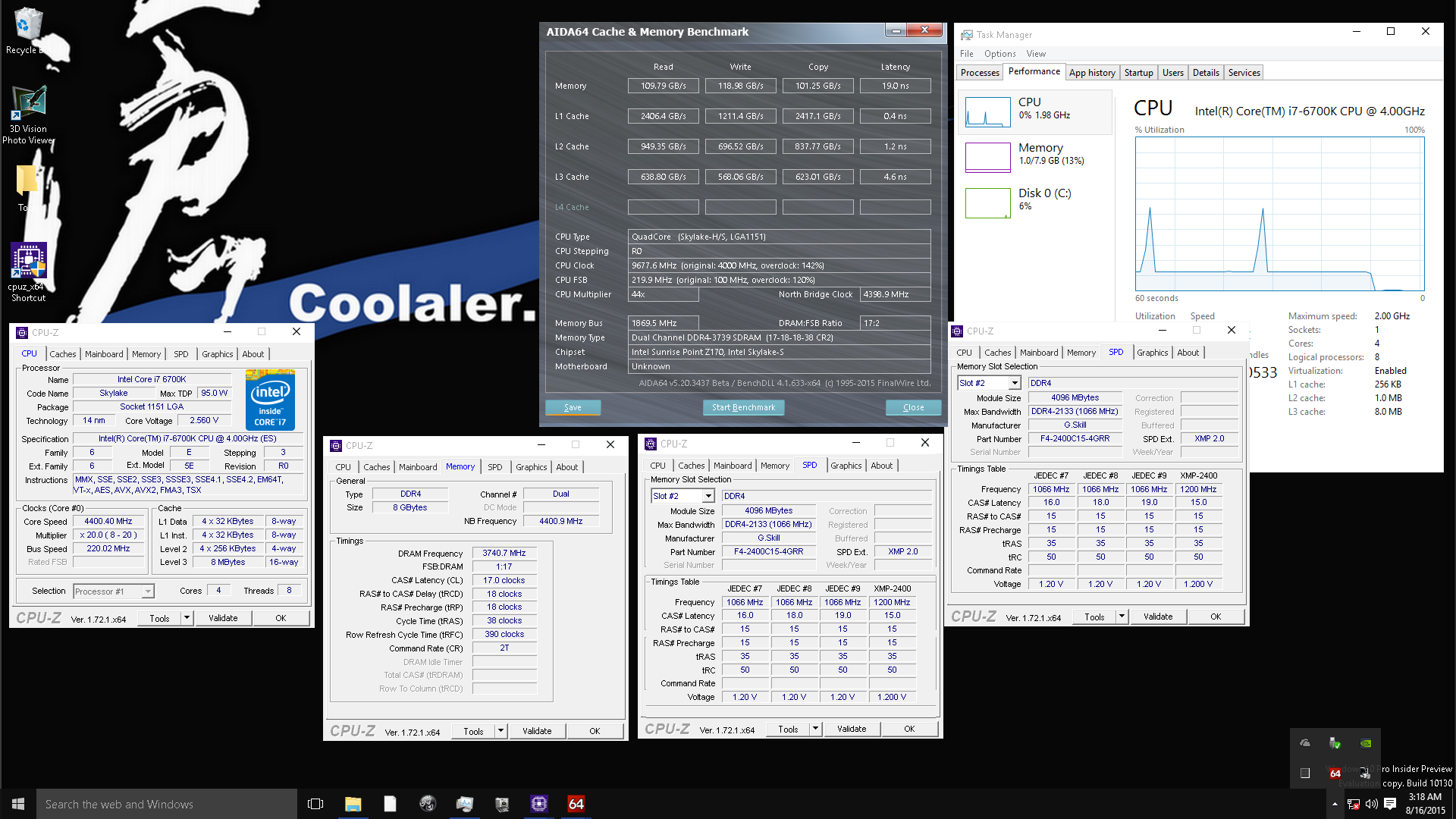Viewport: 1456px width, 819px height.
Task: Click Save button in AIDA64 benchmark
Action: coord(573,407)
